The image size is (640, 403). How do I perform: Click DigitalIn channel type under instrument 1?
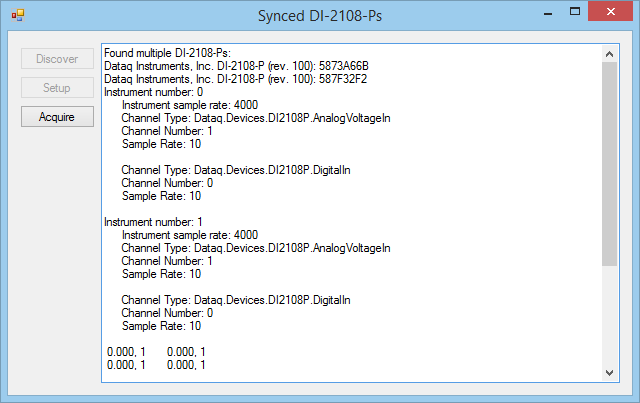(x=236, y=300)
